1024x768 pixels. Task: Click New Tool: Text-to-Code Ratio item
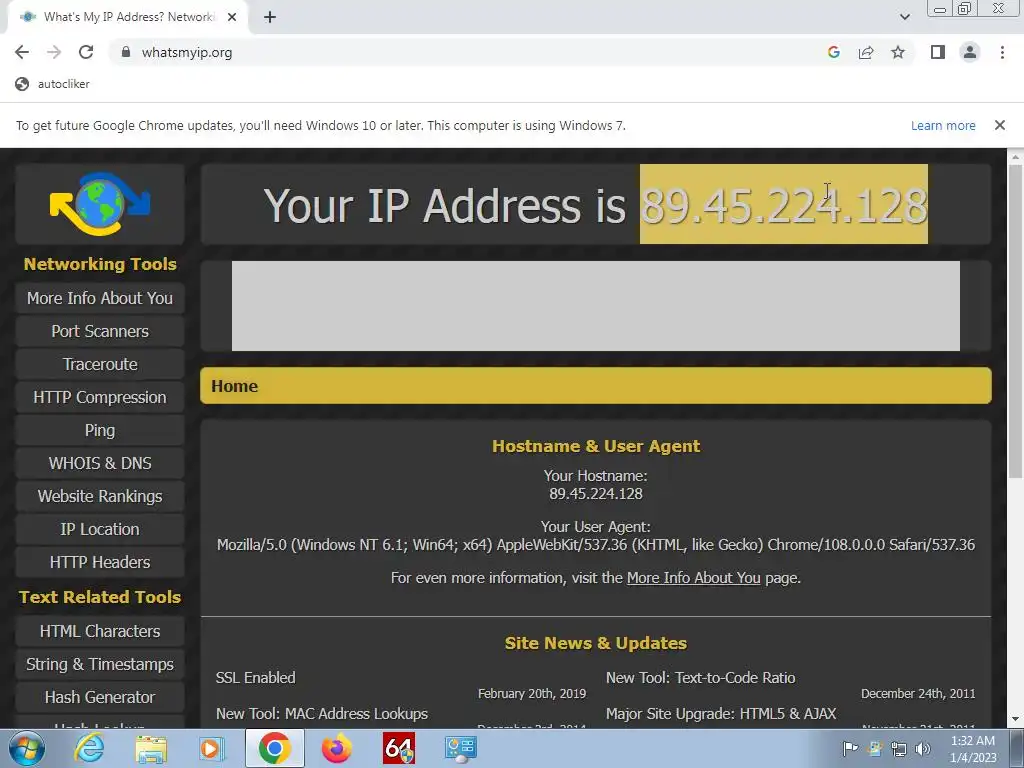[701, 678]
